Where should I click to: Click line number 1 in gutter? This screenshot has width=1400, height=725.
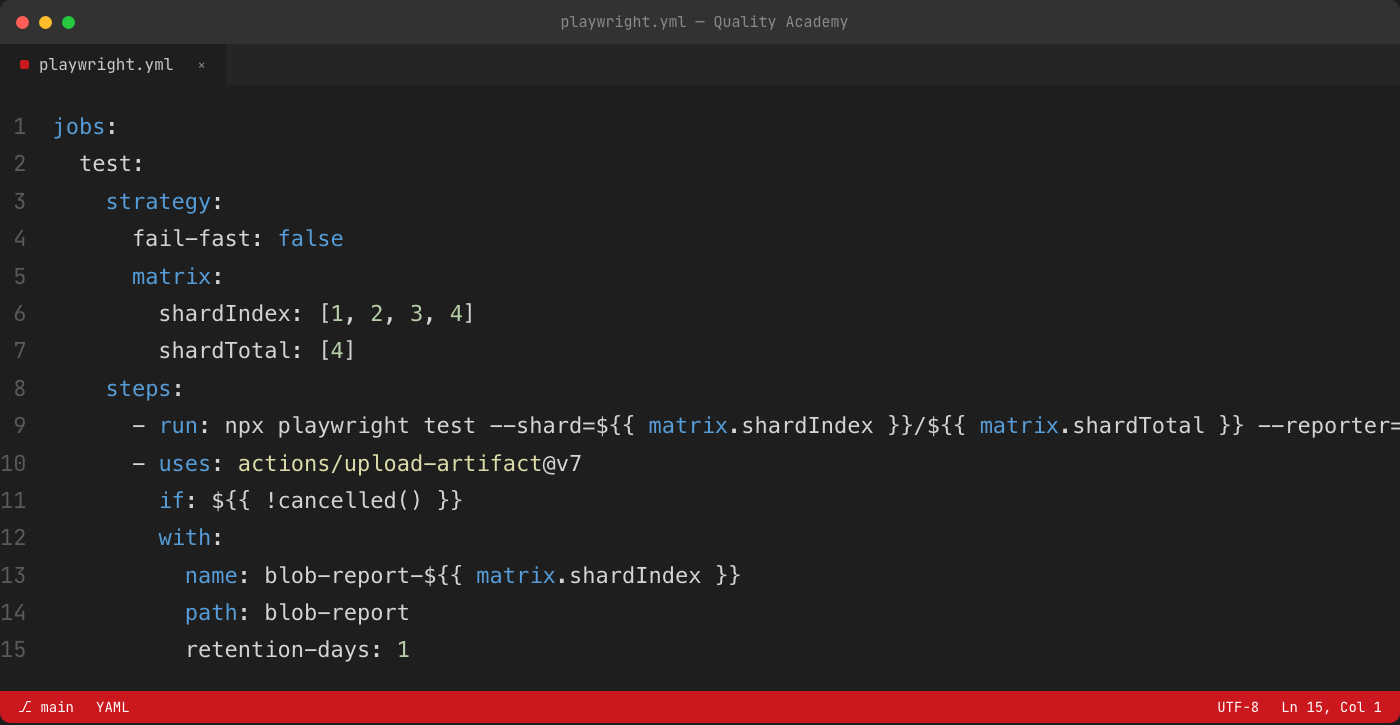click(19, 127)
